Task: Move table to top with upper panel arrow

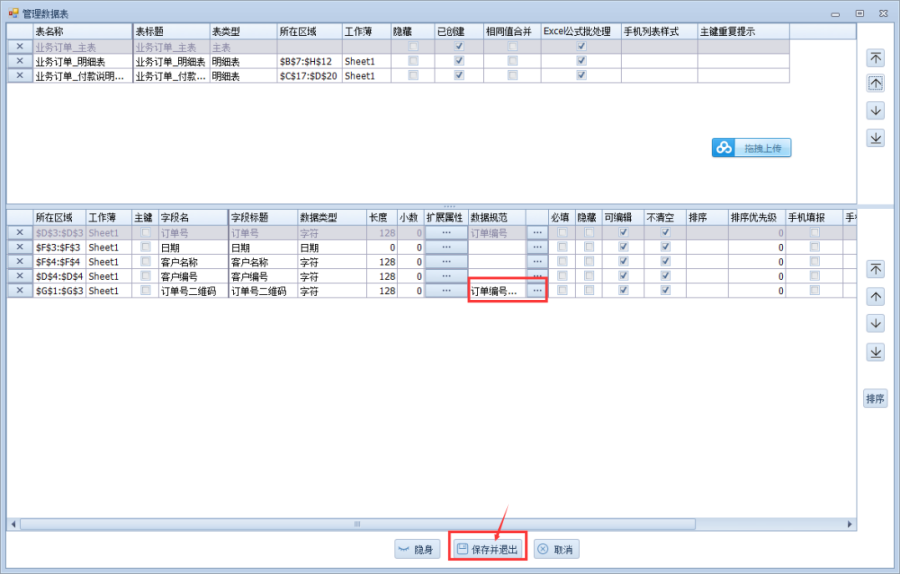Action: click(875, 58)
